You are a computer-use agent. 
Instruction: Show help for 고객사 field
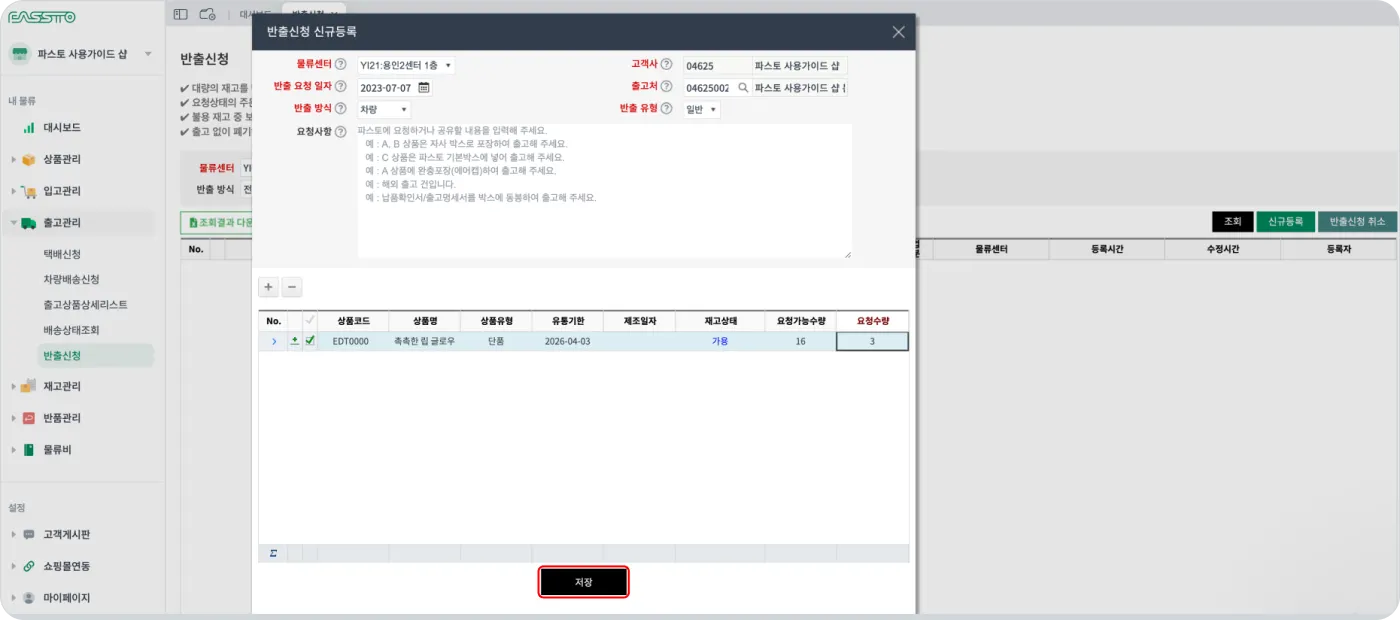[x=667, y=65]
